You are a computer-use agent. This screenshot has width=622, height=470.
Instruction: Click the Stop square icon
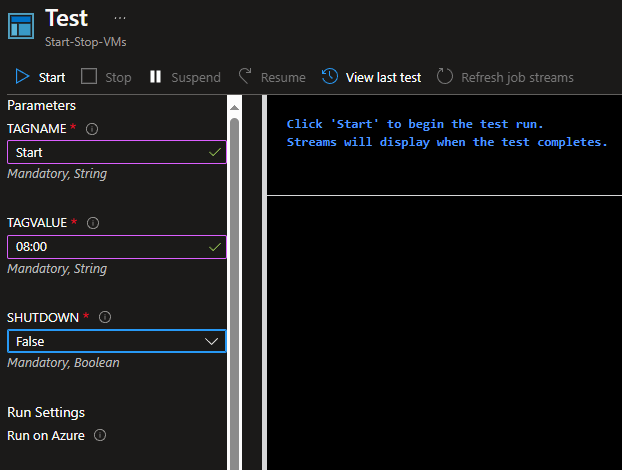click(89, 77)
